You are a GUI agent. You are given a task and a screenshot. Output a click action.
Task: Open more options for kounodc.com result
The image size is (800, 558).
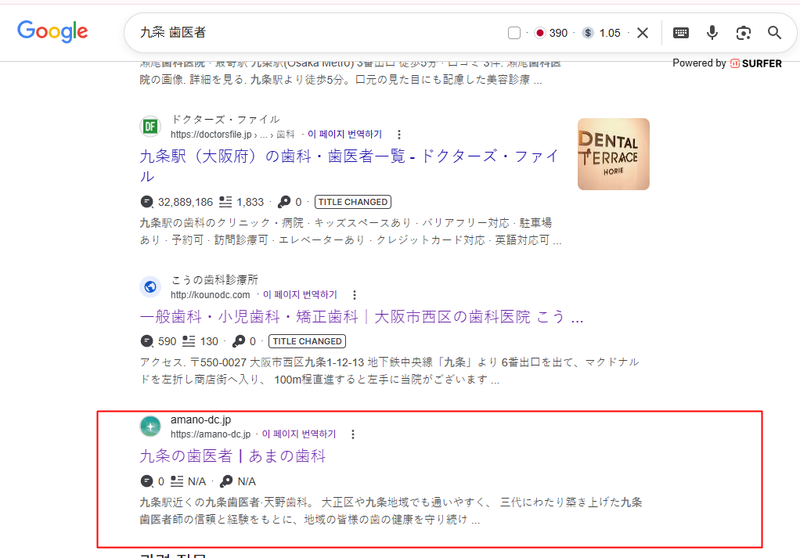pos(355,295)
